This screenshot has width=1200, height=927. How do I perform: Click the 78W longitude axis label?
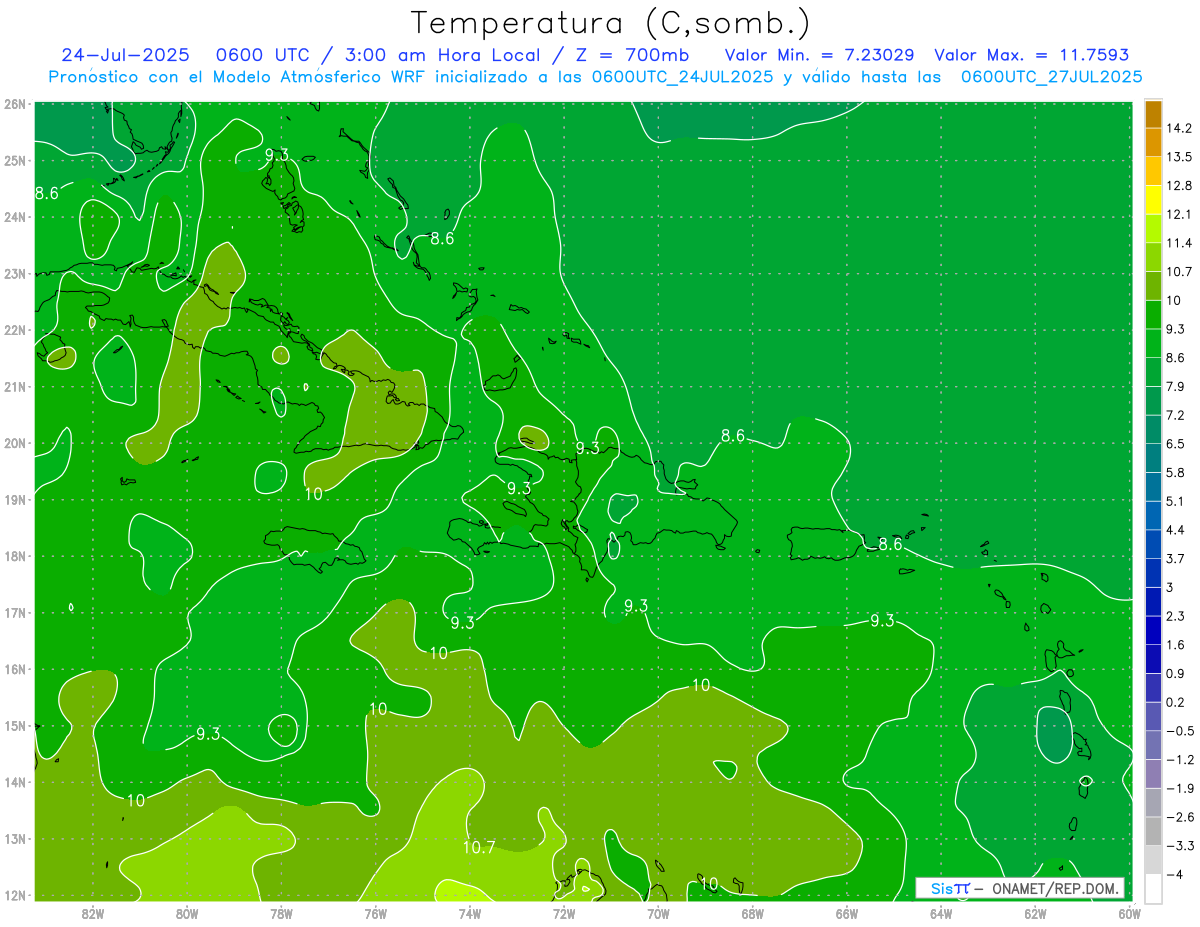(x=281, y=913)
